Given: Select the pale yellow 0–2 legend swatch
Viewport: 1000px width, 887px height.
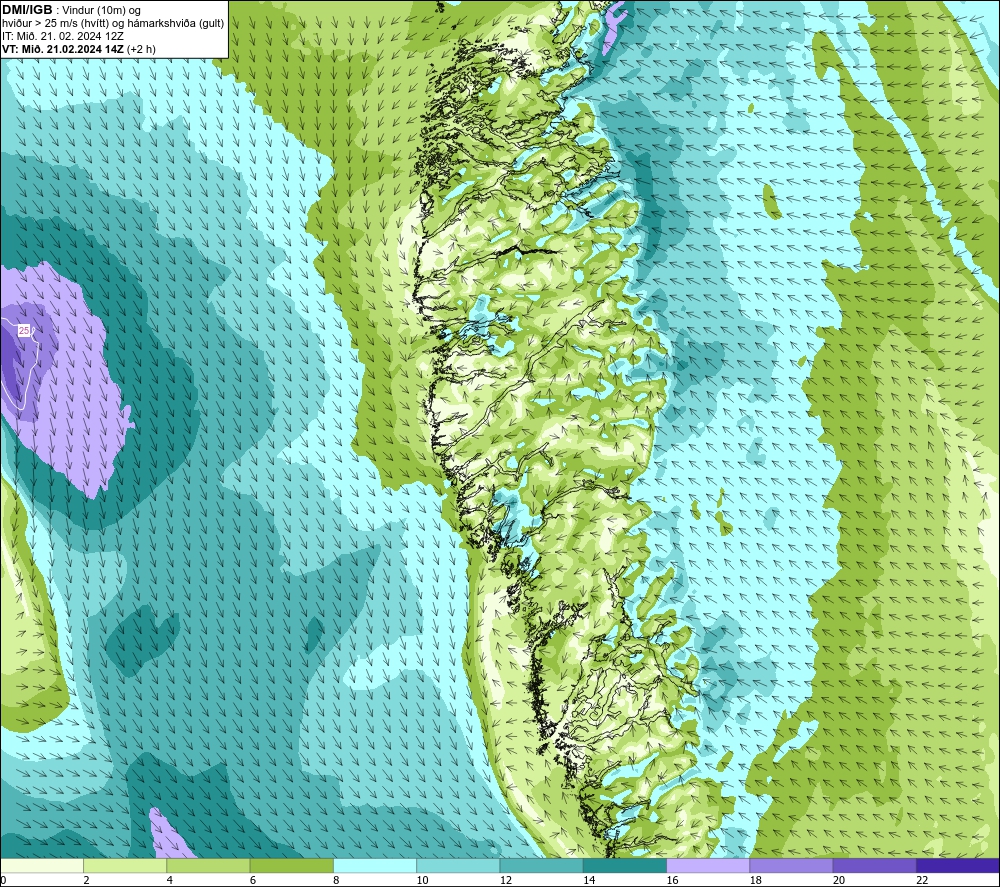Looking at the screenshot, I should pyautogui.click(x=41, y=865).
